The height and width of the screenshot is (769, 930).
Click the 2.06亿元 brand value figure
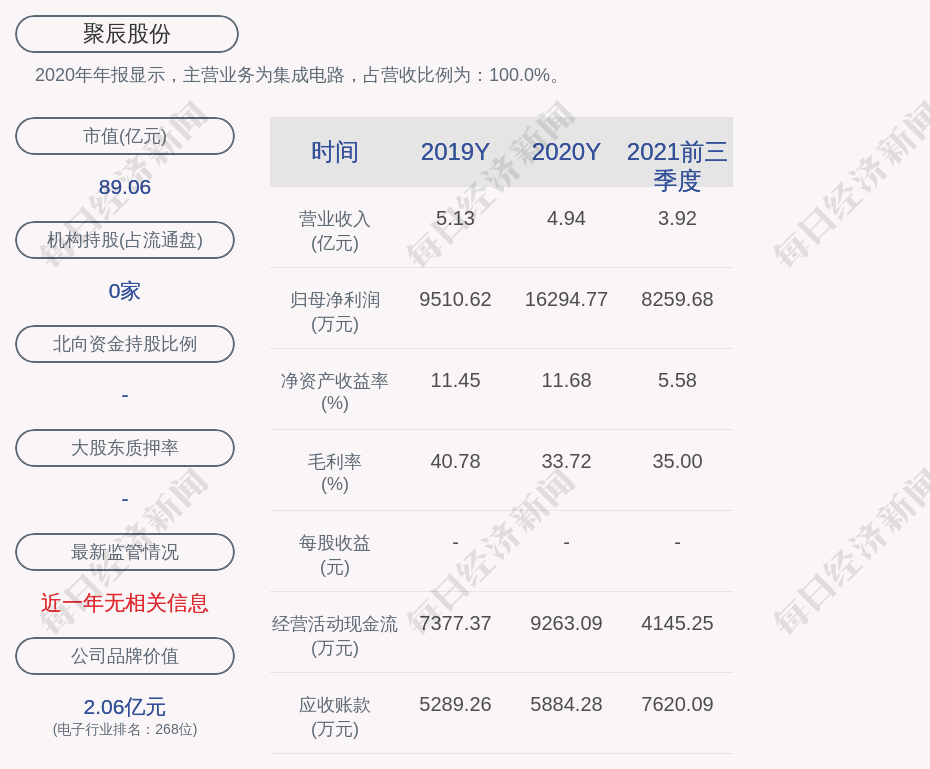click(x=125, y=707)
